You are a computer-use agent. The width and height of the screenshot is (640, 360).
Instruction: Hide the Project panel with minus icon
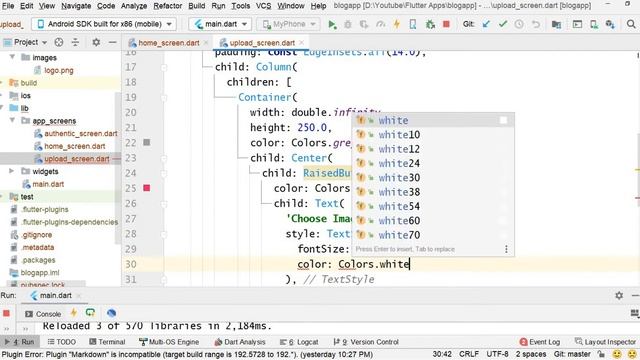click(112, 42)
